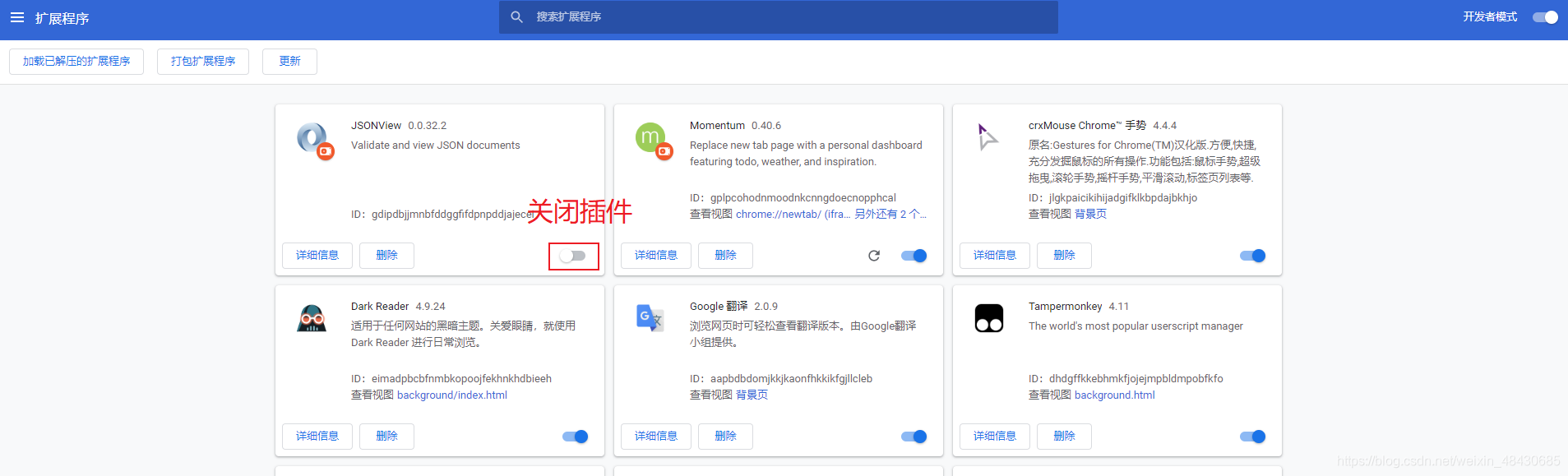1568x476 pixels.
Task: Click the Momentum extension icon
Action: coord(654,140)
